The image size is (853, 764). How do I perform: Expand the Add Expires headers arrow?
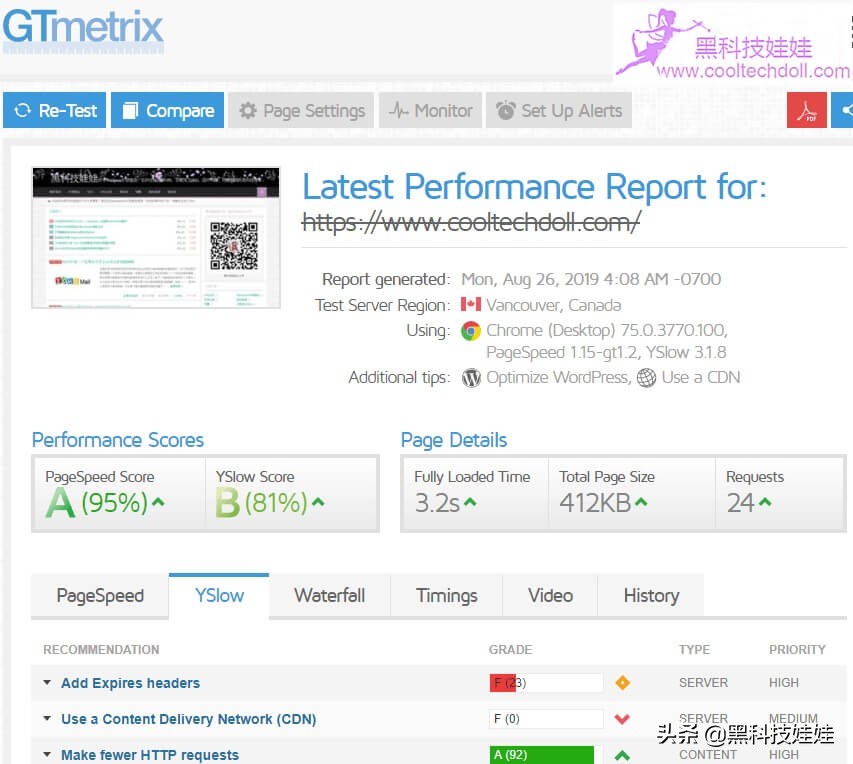47,682
